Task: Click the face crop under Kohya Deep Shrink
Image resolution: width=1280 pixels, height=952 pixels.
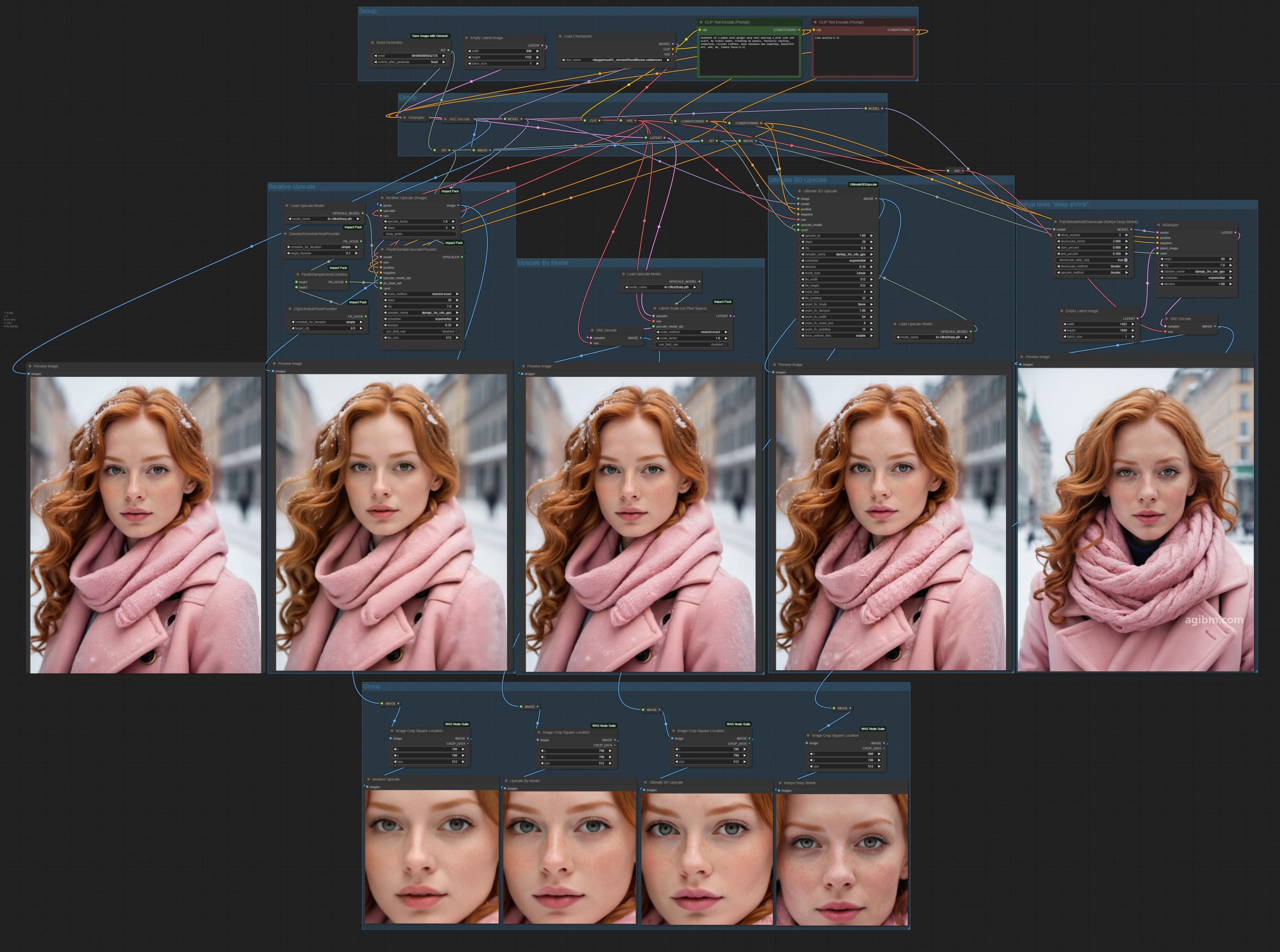Action: [842, 860]
